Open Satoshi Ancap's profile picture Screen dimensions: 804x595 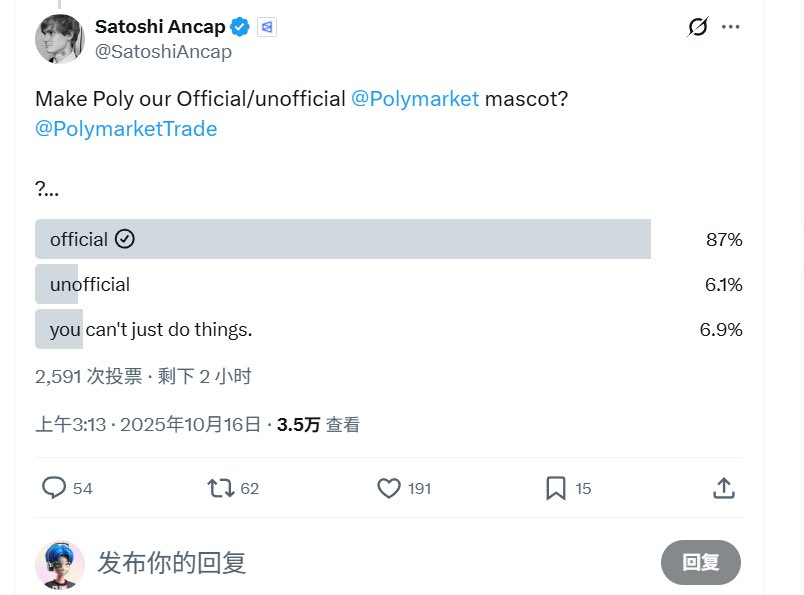tap(59, 39)
